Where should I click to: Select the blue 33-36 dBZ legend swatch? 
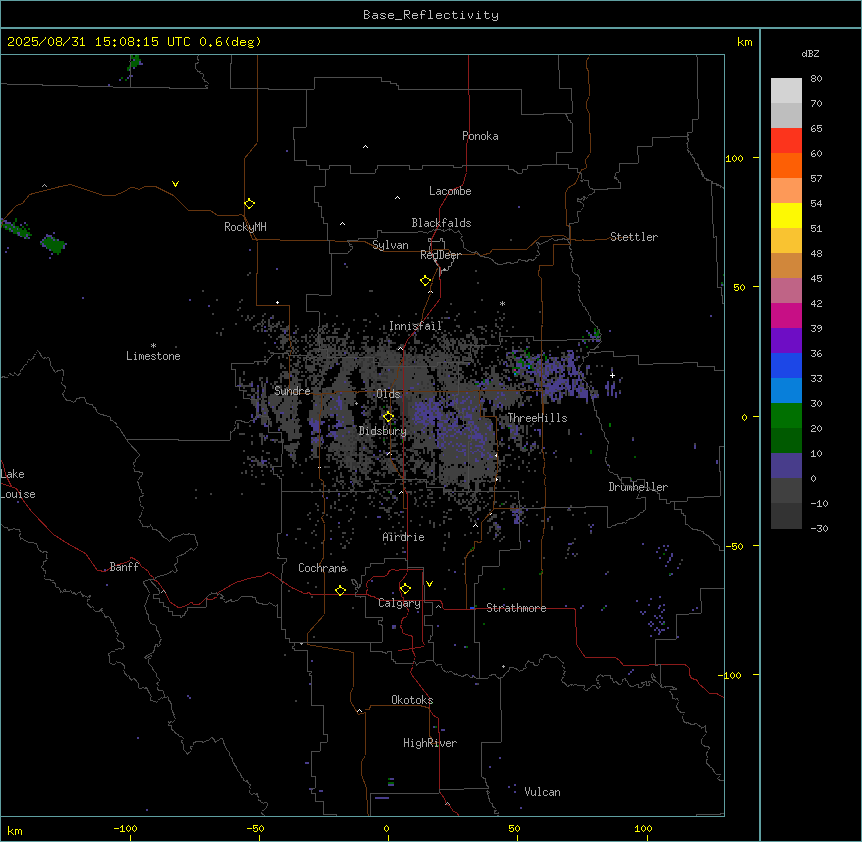786,365
